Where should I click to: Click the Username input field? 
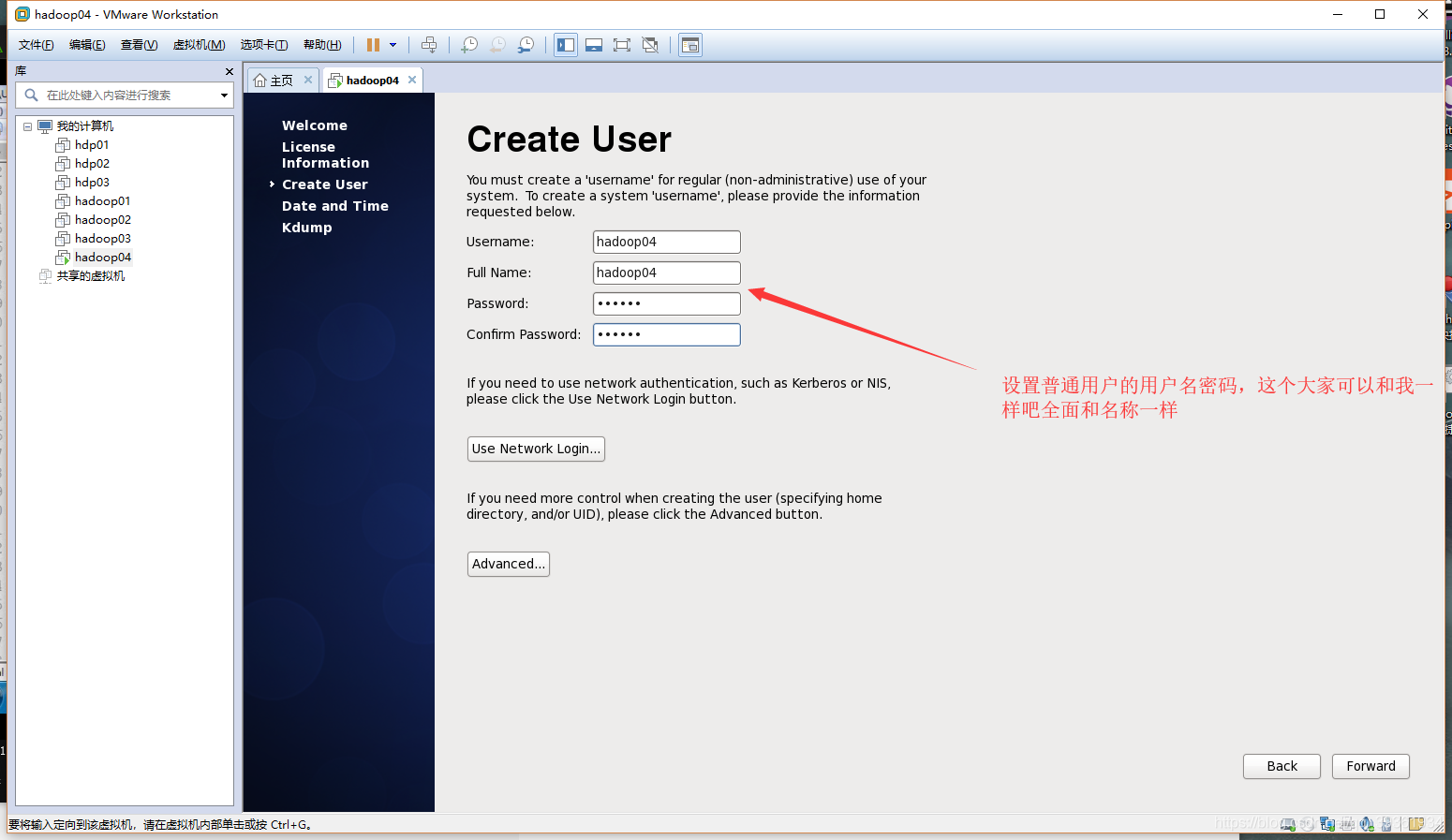(x=667, y=242)
